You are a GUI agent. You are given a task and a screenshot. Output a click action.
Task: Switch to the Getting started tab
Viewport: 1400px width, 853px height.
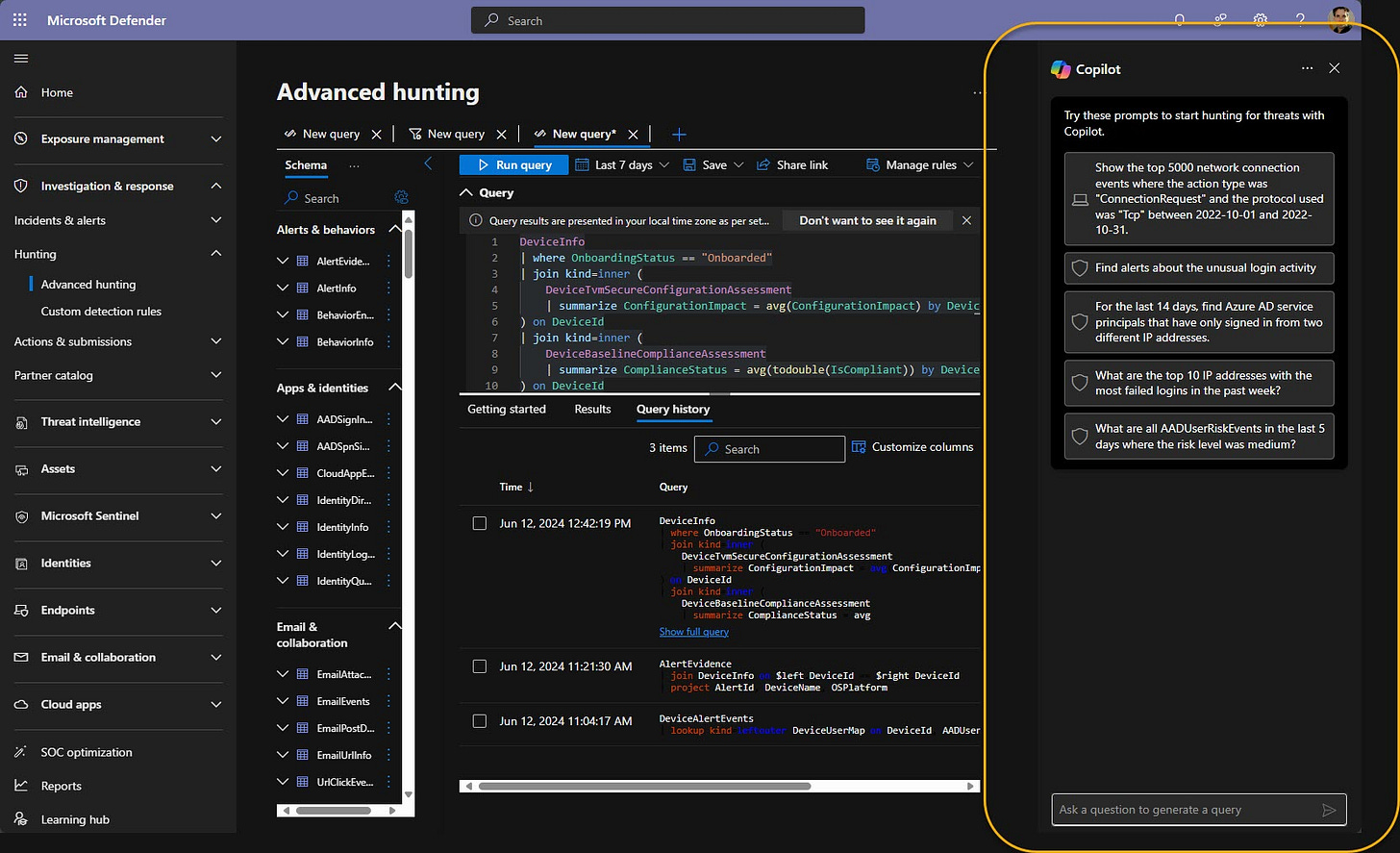507,409
